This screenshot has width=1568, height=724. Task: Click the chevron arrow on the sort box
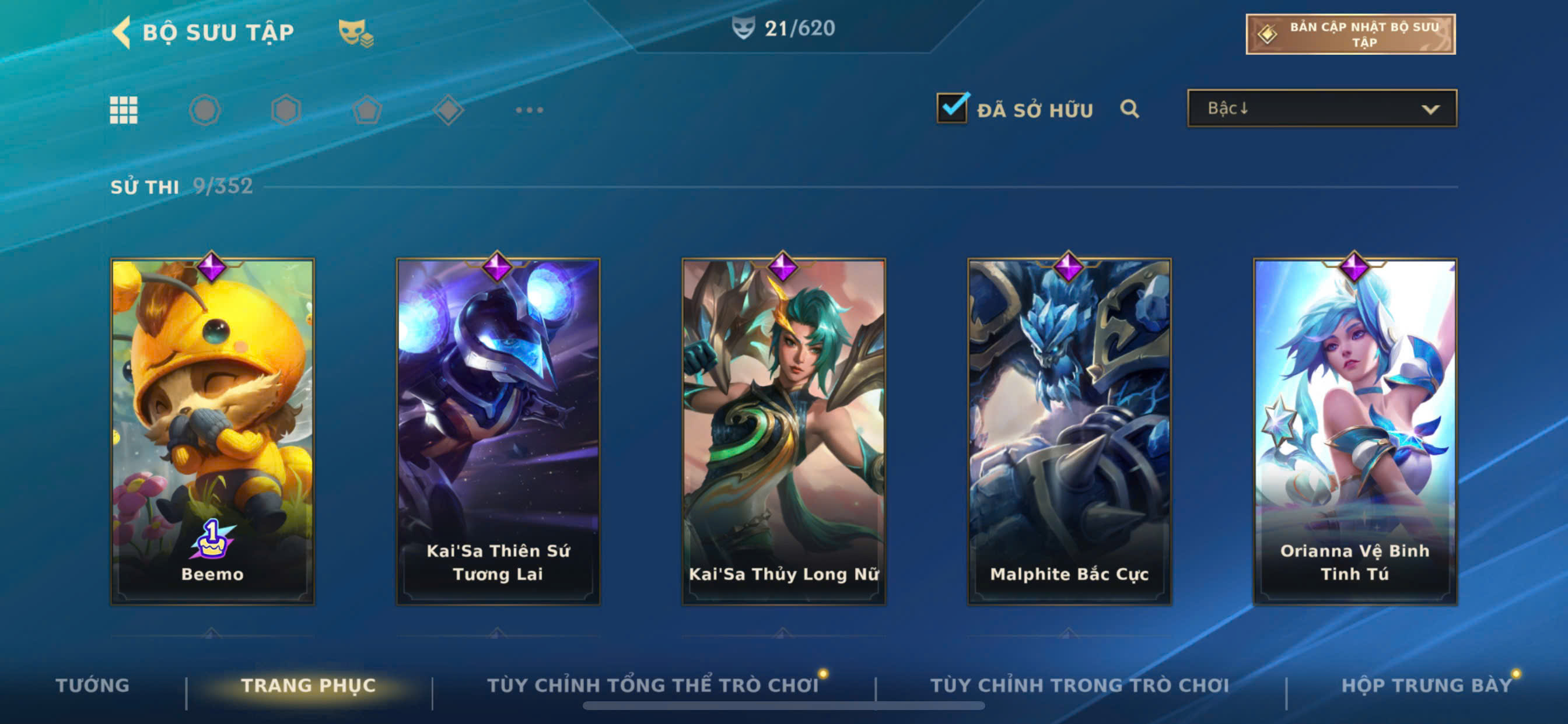tap(1430, 110)
